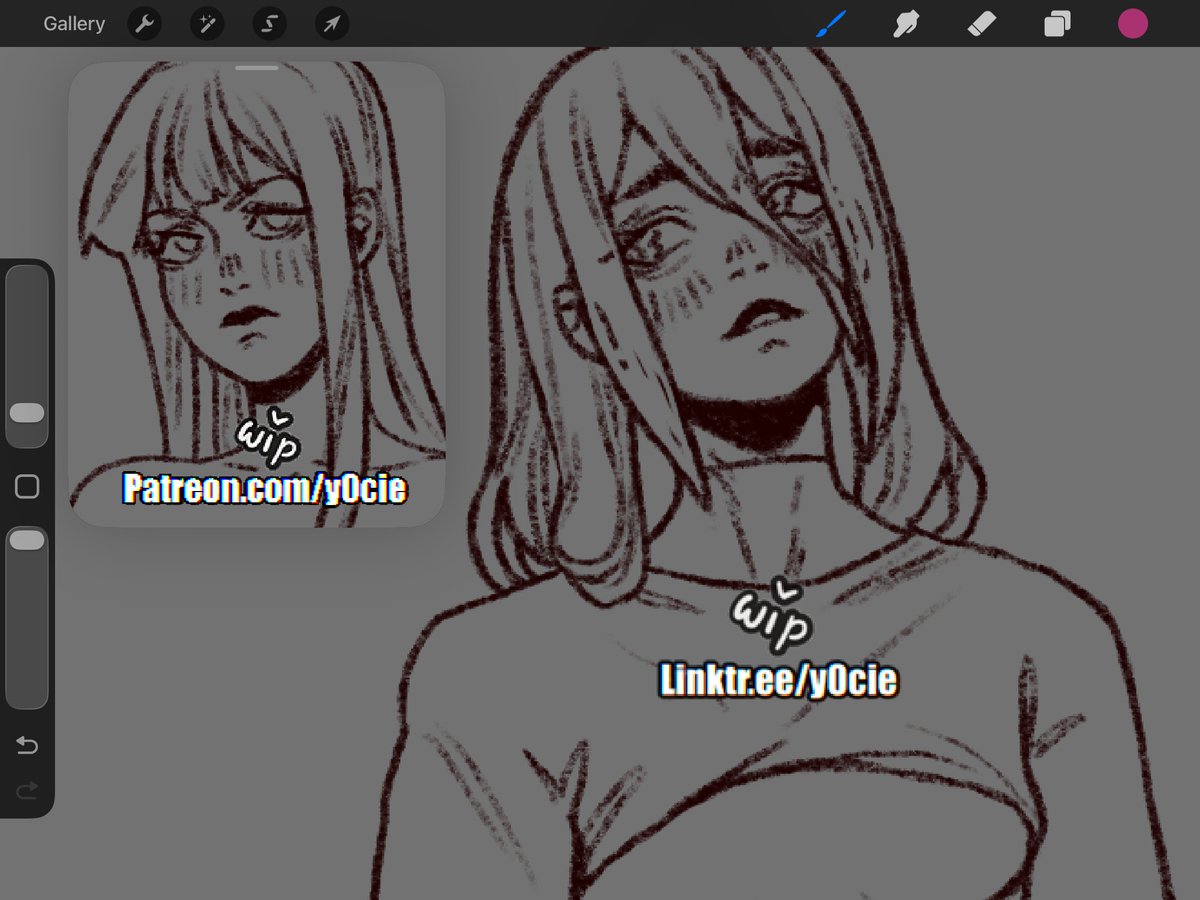Image resolution: width=1200 pixels, height=900 pixels.
Task: Tap the square Modify button in sidebar
Action: coord(27,487)
